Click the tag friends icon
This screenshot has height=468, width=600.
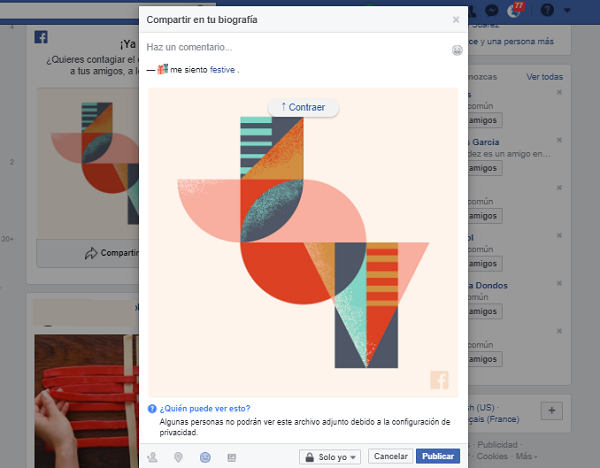[153, 457]
